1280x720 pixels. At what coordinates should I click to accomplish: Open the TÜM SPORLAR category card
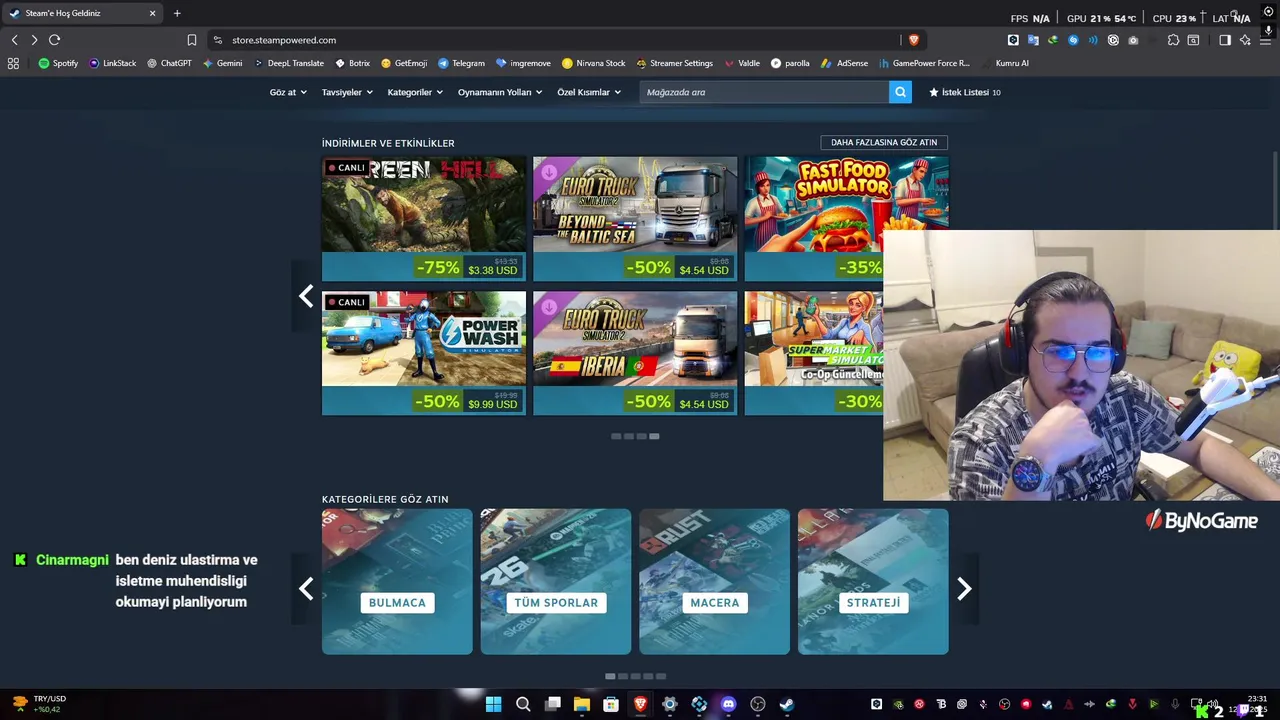(556, 582)
